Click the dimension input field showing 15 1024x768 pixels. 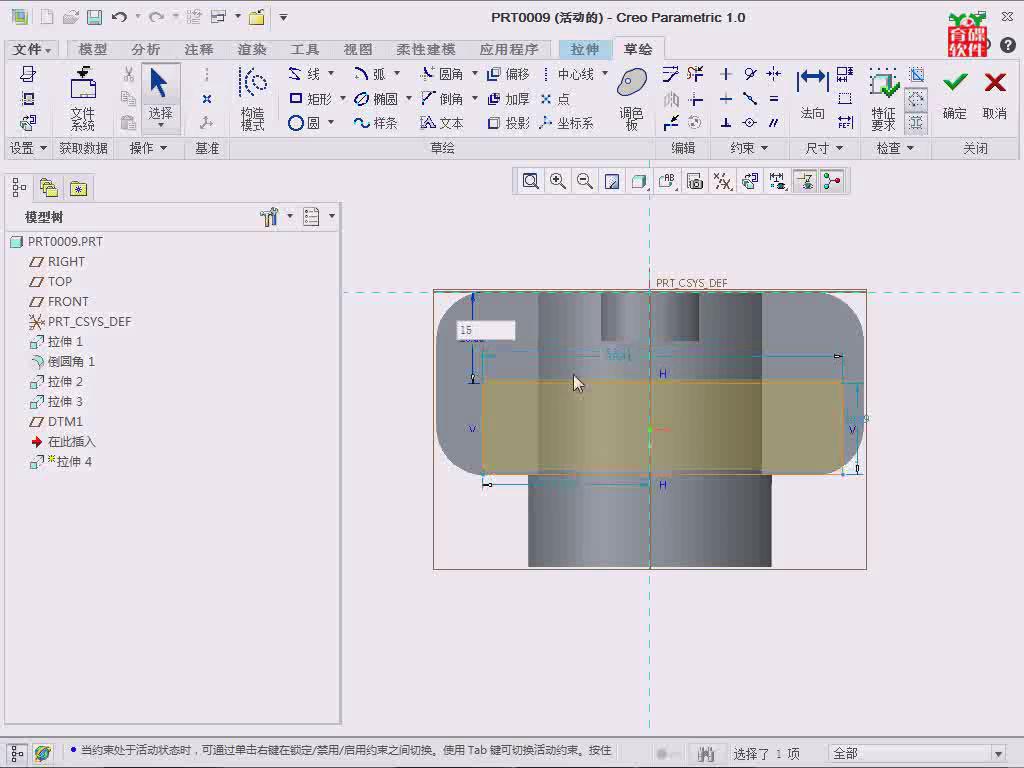[485, 330]
